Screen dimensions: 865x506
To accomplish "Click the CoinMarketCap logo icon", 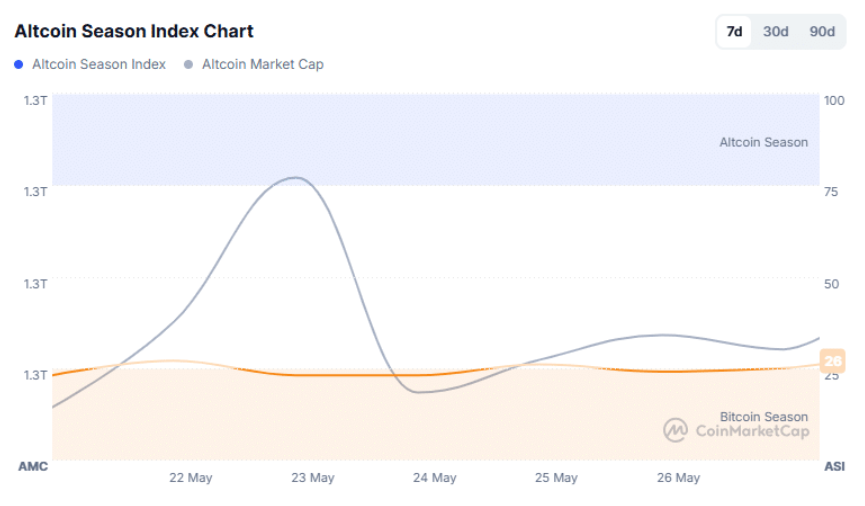I will coord(675,430).
